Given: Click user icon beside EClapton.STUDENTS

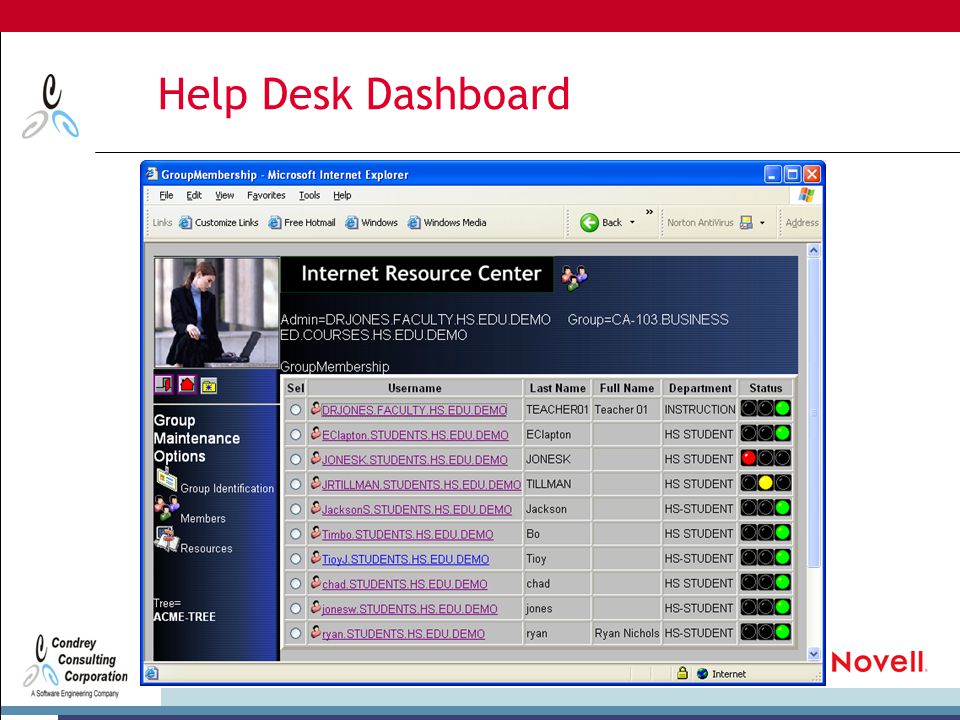Looking at the screenshot, I should (315, 433).
